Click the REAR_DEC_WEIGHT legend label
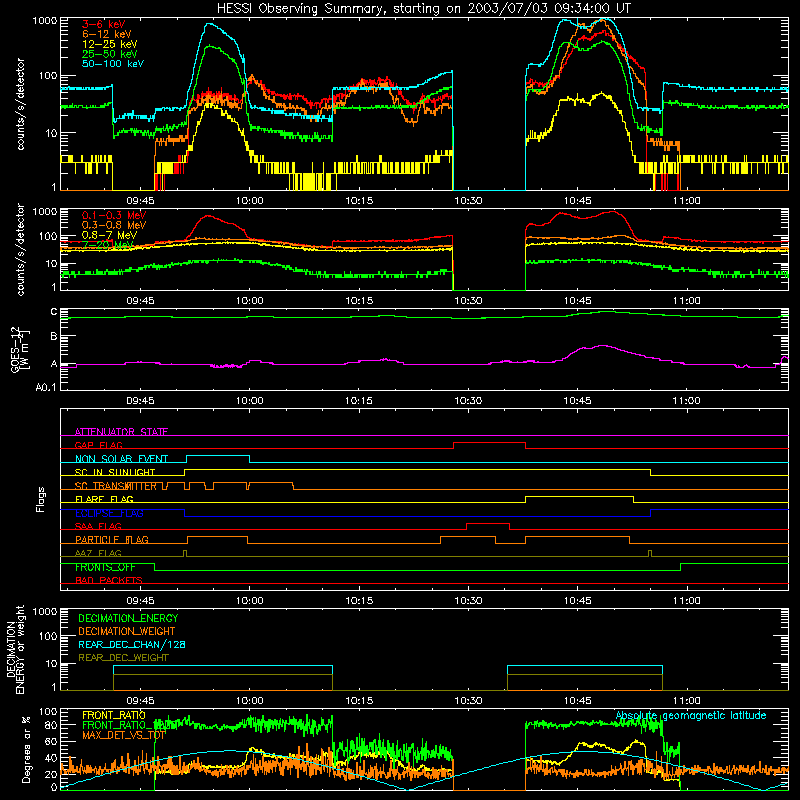This screenshot has height=800, width=800. [x=123, y=658]
